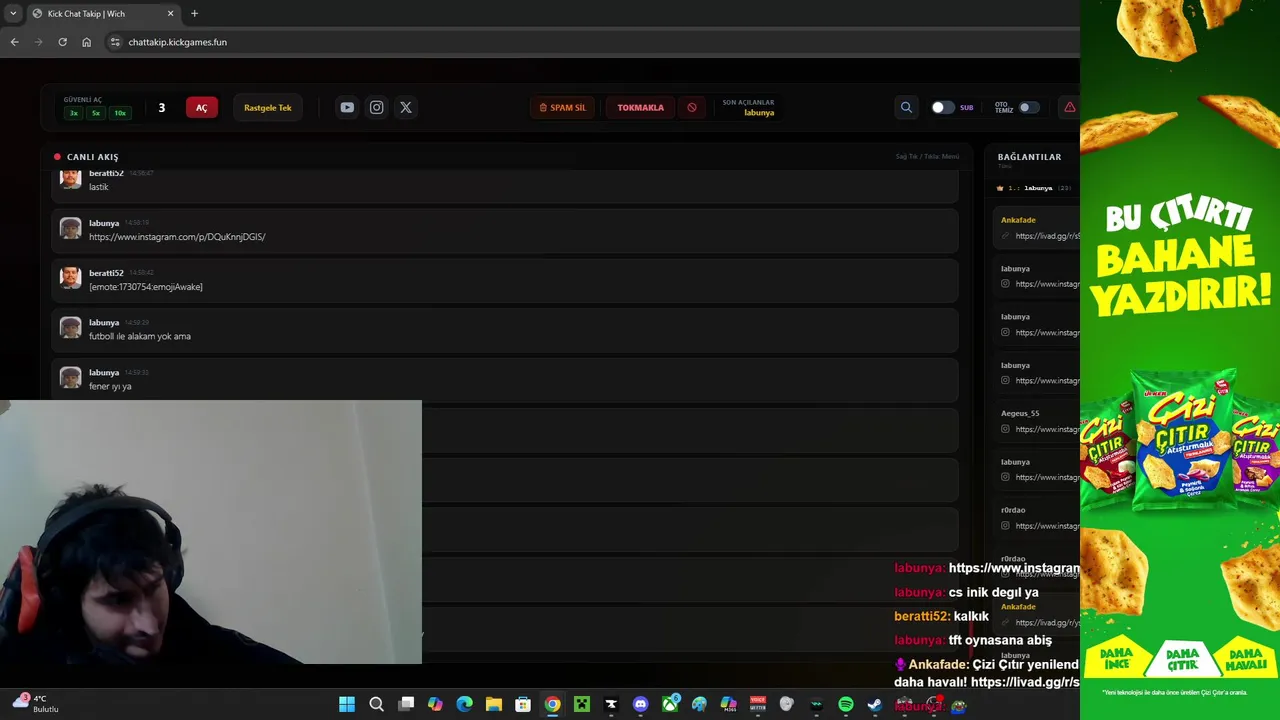
Task: Select the 10x option under GÜVENLİ AÇ
Action: [120, 113]
